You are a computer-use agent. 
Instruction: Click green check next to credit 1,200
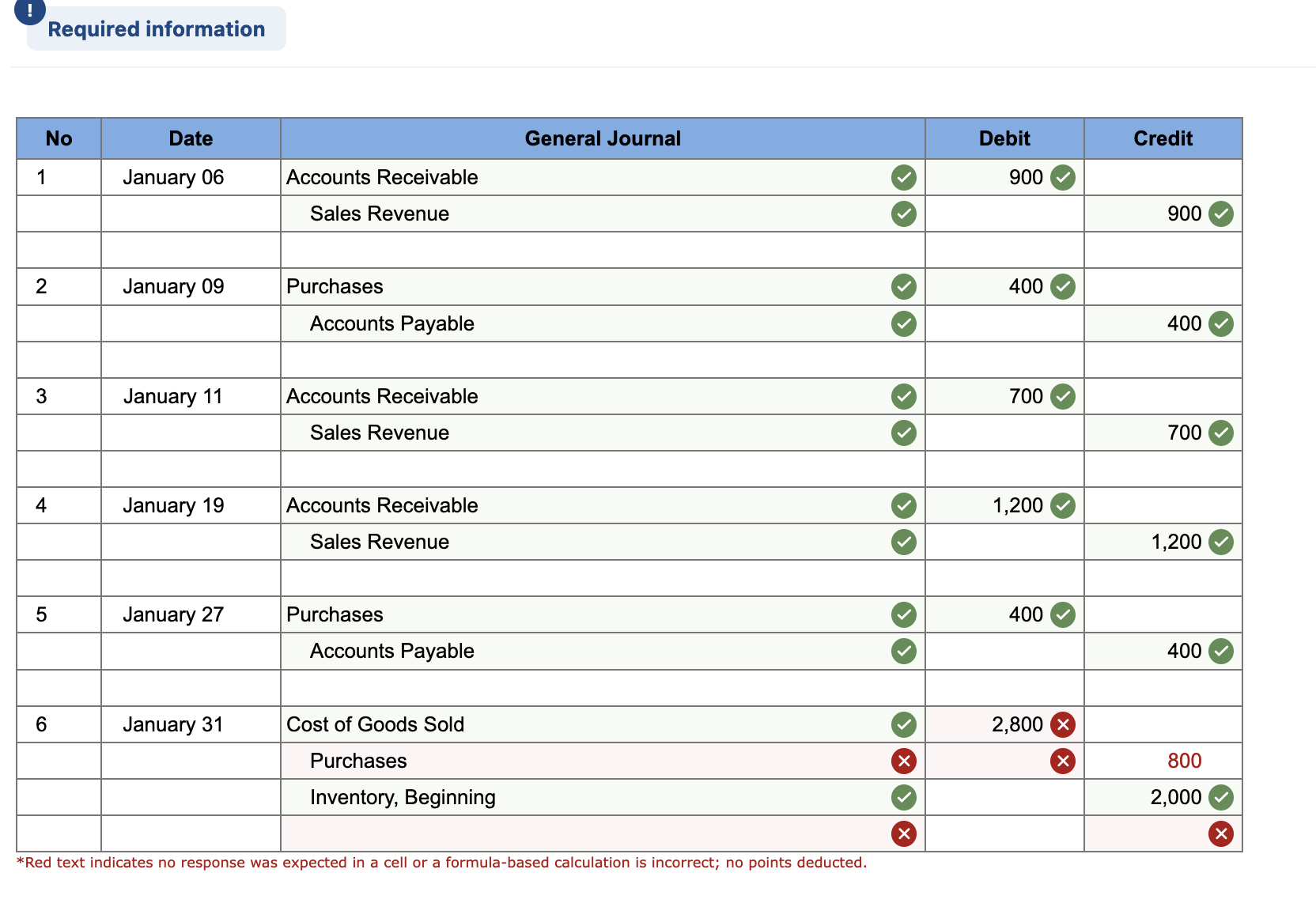[1221, 542]
